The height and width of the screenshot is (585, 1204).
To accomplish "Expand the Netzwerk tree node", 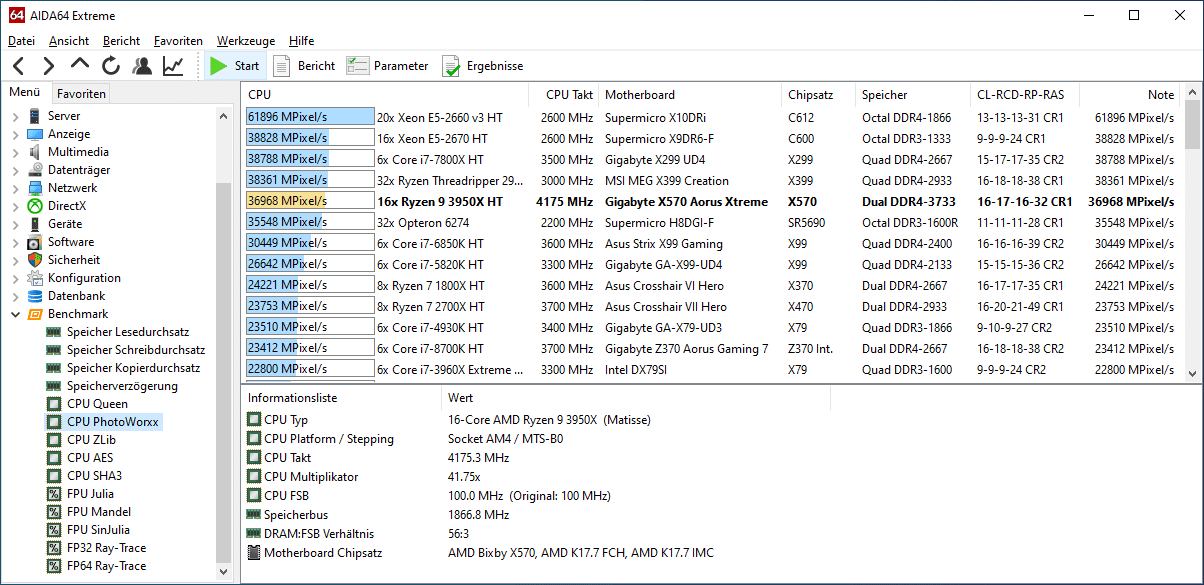I will click(x=15, y=188).
